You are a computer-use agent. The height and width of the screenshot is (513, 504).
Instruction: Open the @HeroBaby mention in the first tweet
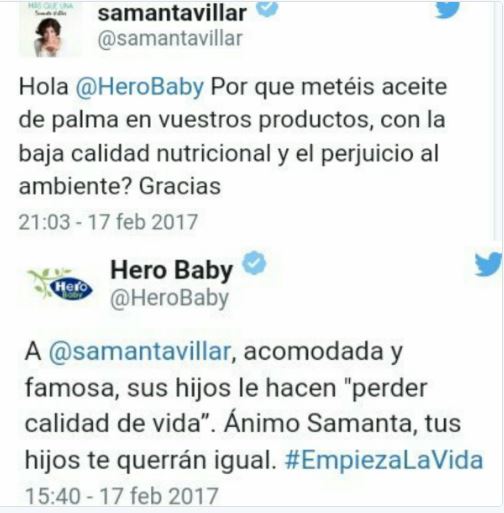pyautogui.click(x=140, y=87)
